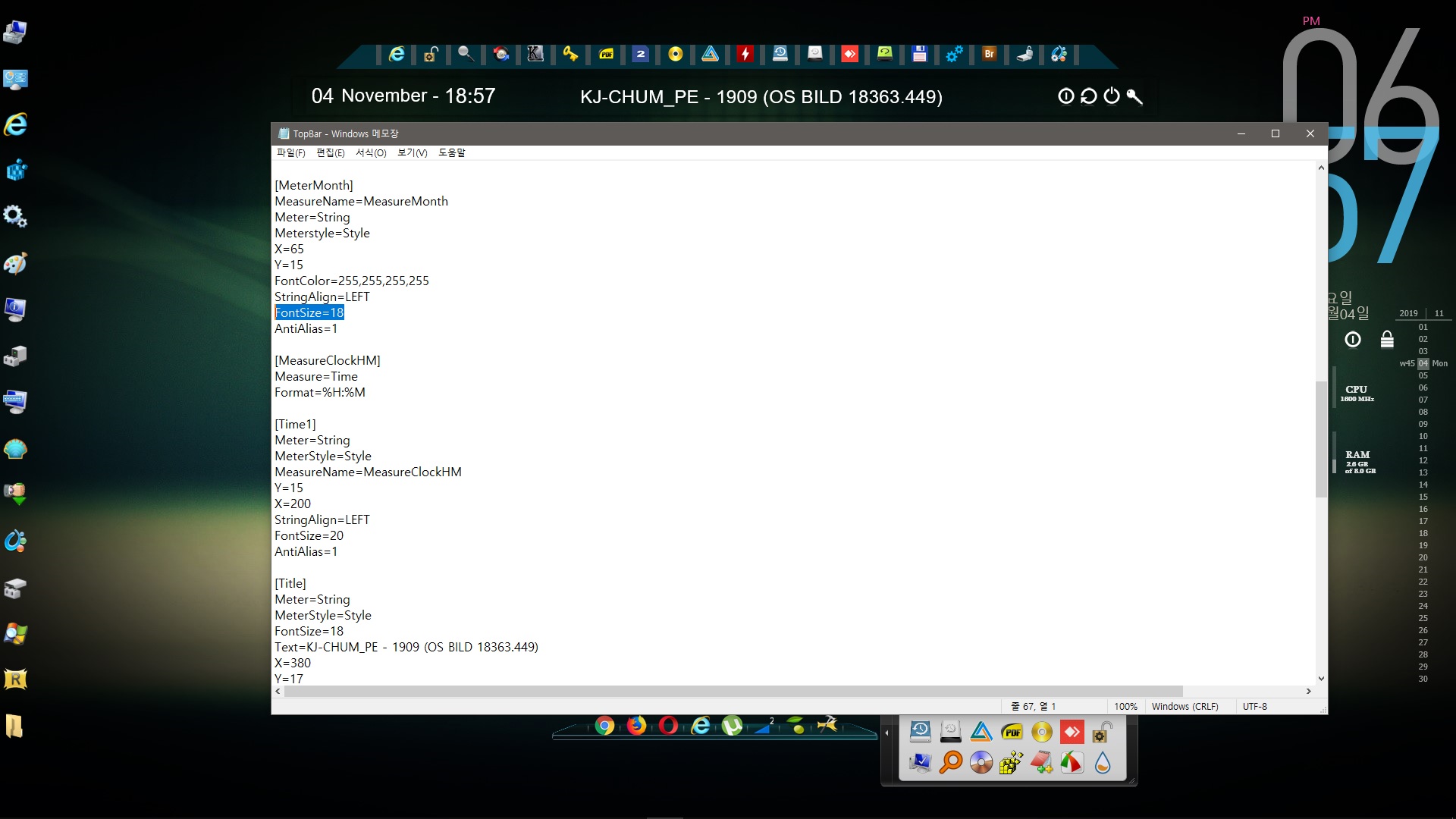
Task: Open the 파일(F) menu in Notepad
Action: pos(291,153)
